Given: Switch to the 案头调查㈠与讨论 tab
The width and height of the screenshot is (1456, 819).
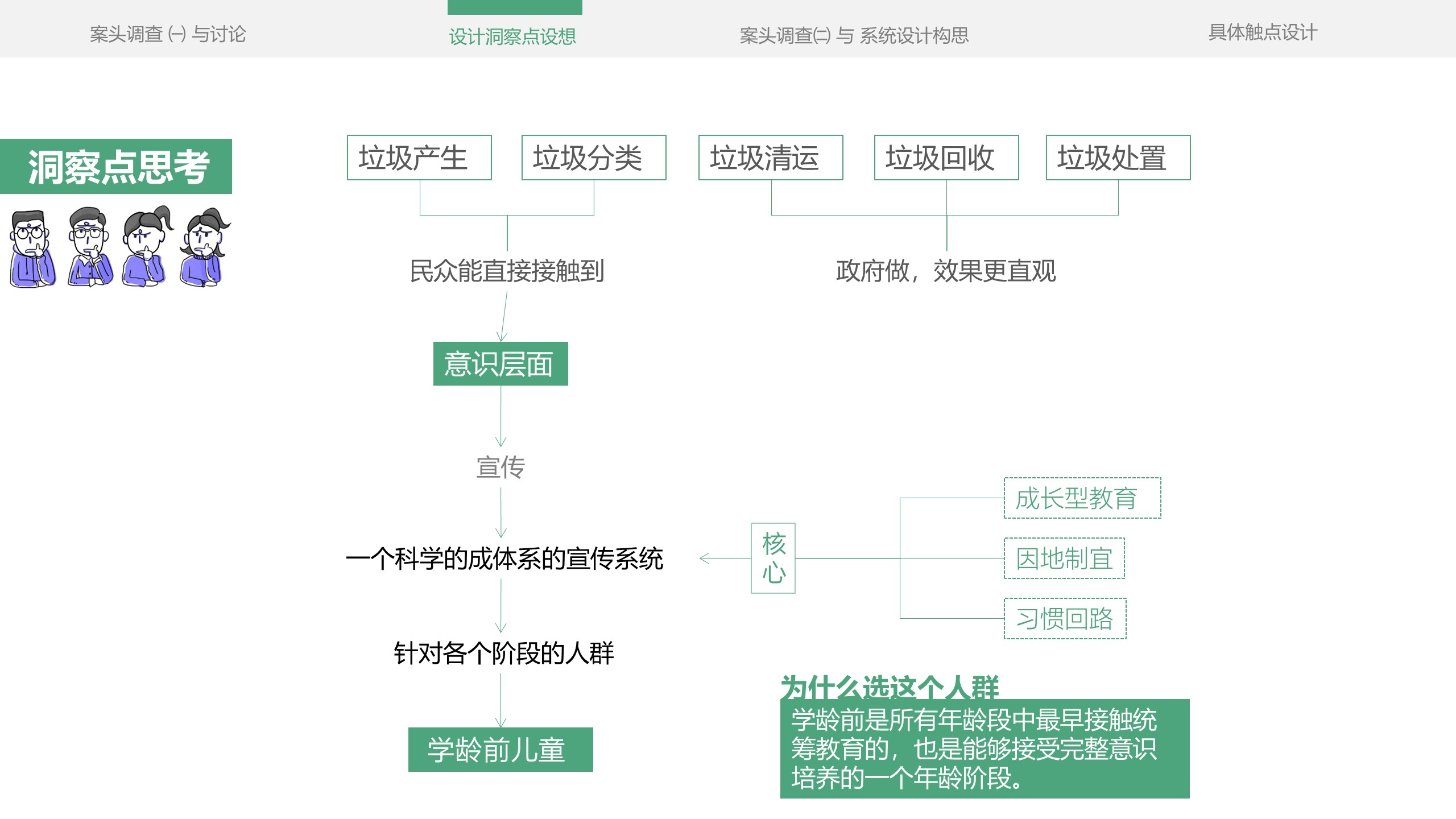Looking at the screenshot, I should click(x=168, y=34).
